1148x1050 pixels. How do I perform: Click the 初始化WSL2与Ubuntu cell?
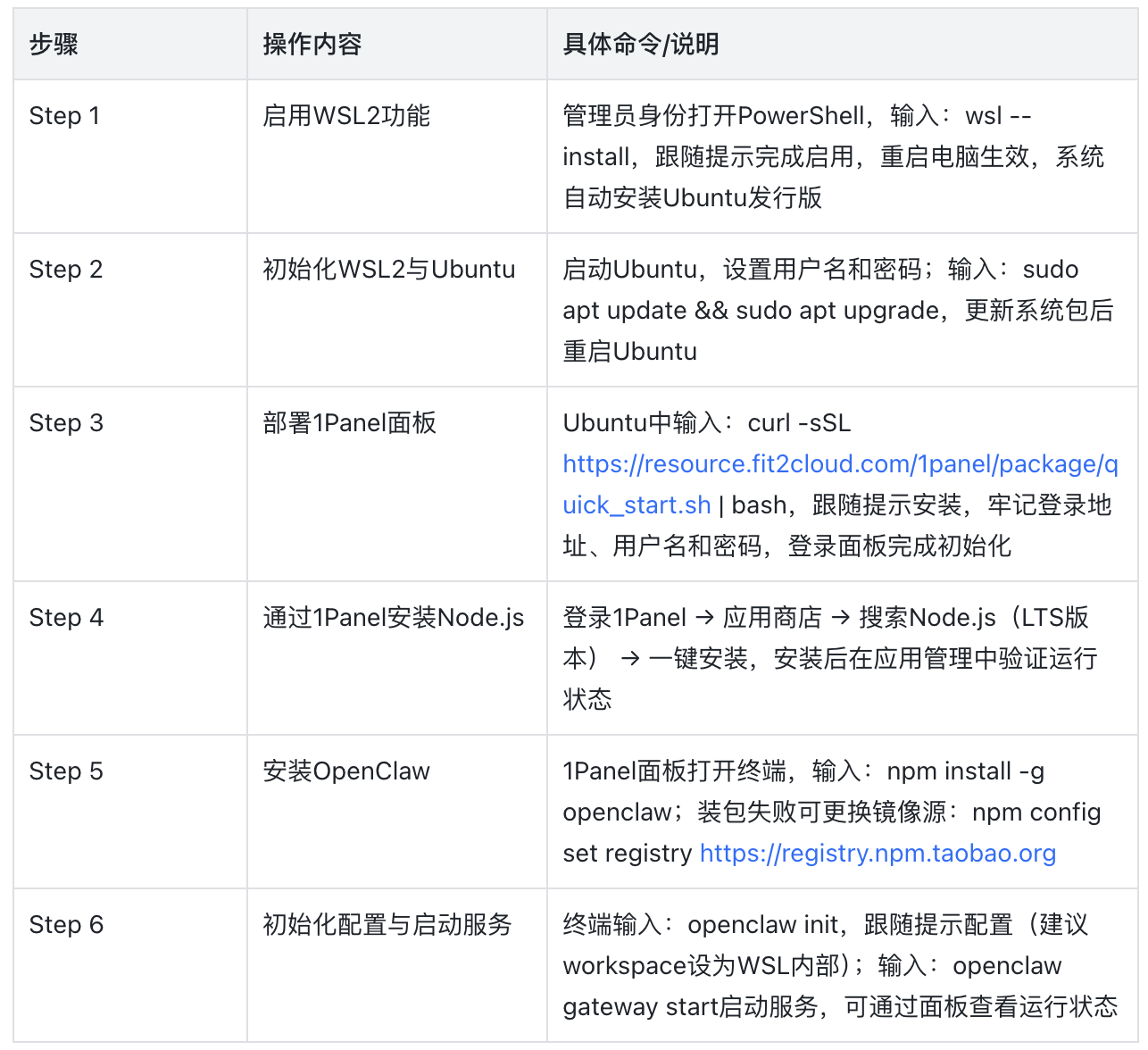point(388,270)
